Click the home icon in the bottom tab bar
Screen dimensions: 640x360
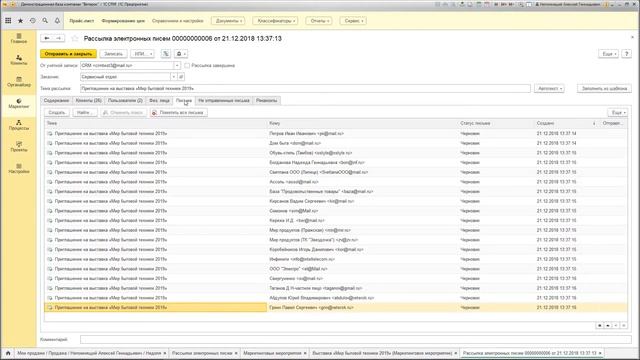[x=8, y=353]
